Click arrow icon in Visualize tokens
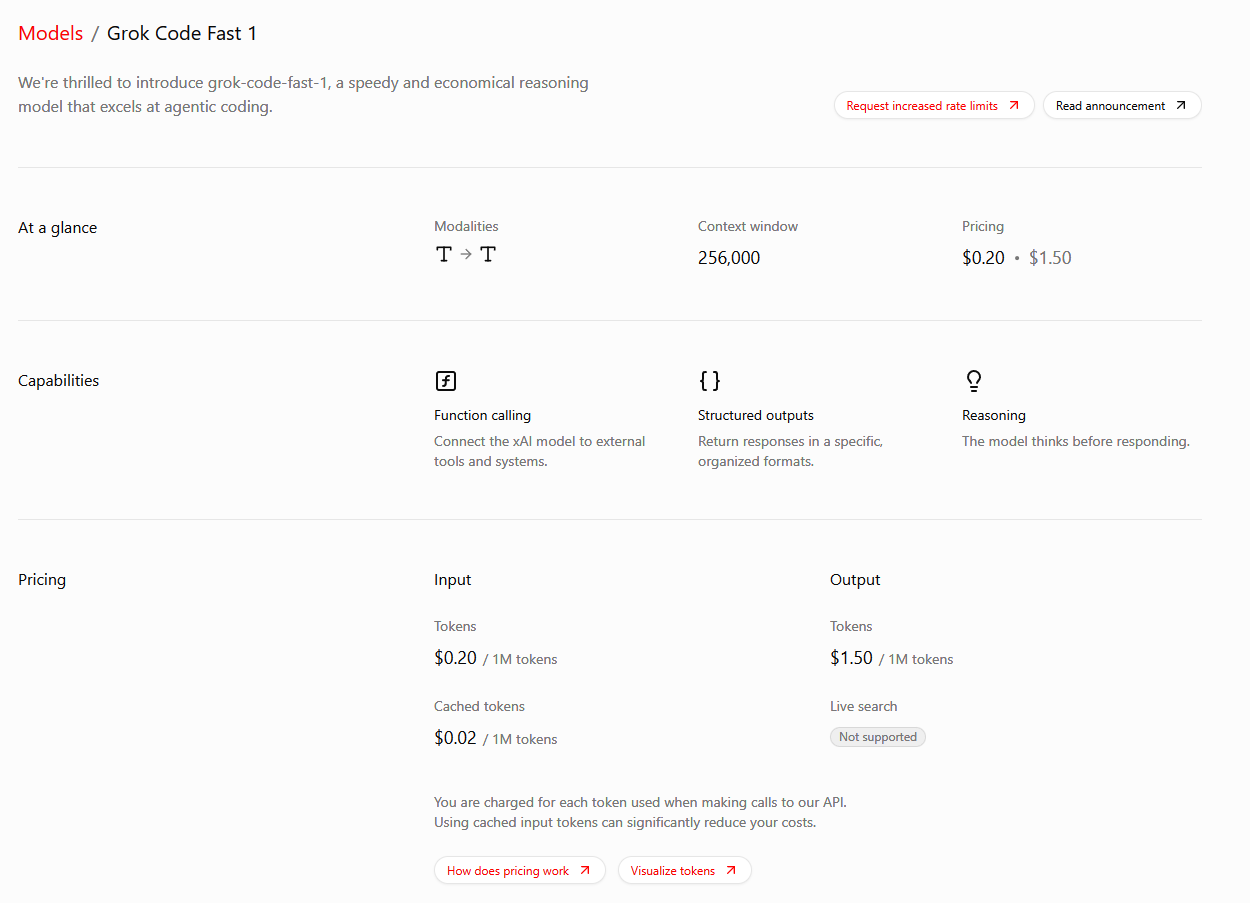This screenshot has height=903, width=1250. pyautogui.click(x=731, y=870)
